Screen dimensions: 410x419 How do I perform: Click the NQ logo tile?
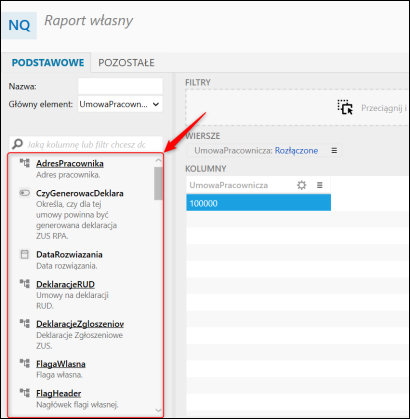pyautogui.click(x=19, y=26)
